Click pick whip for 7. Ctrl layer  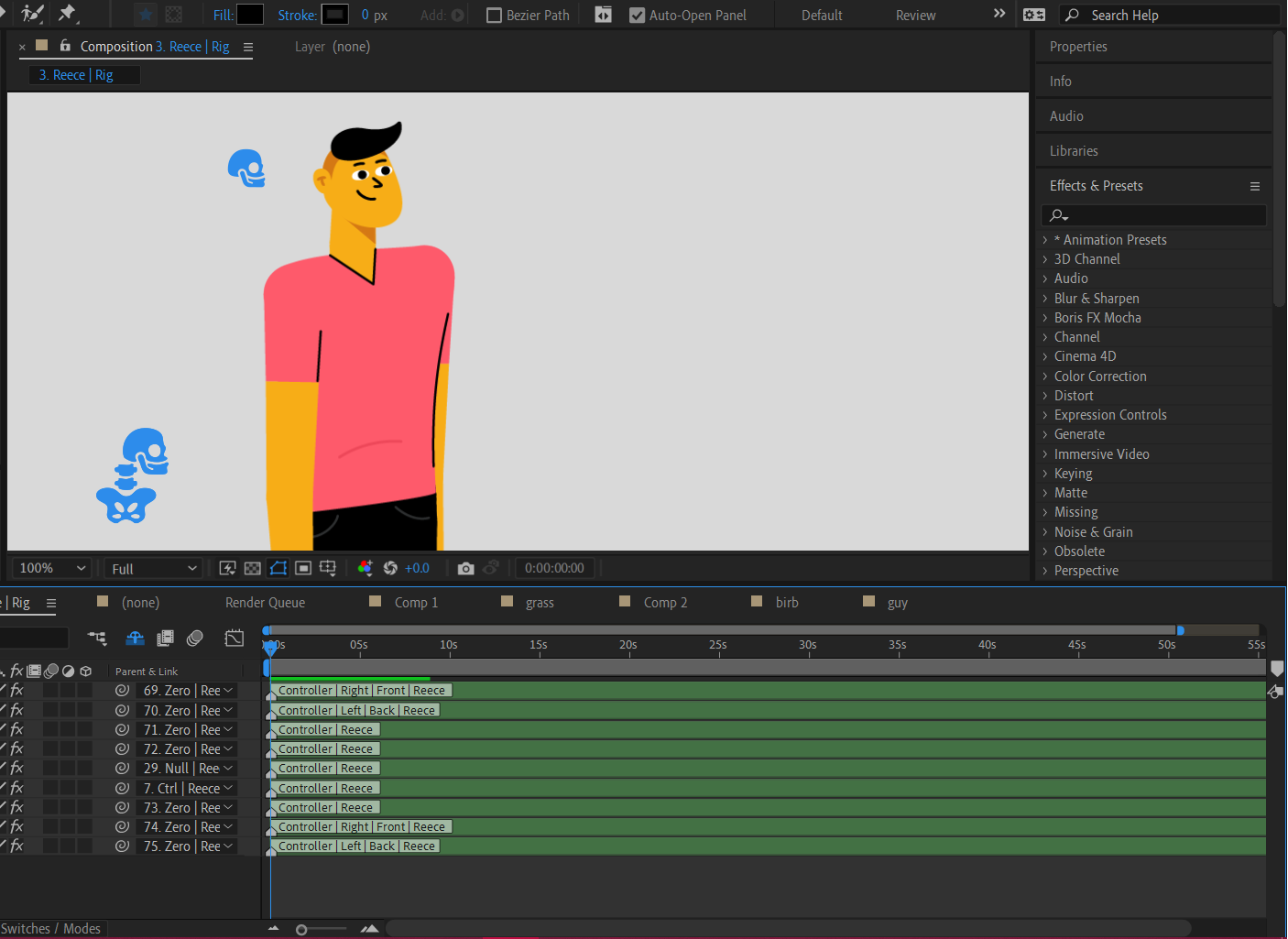[x=122, y=788]
